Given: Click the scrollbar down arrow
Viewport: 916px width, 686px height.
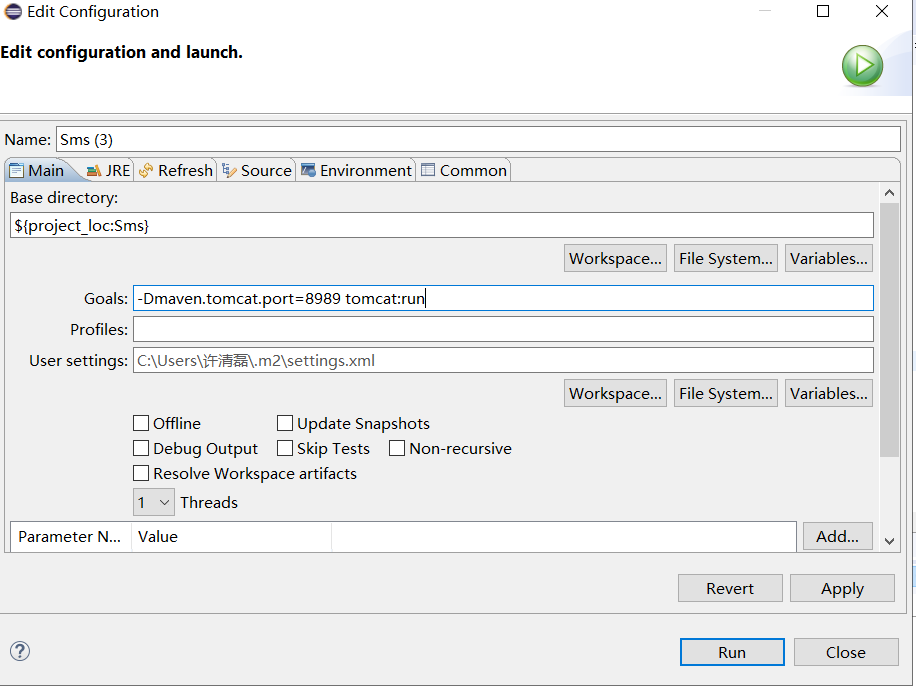Looking at the screenshot, I should [889, 542].
